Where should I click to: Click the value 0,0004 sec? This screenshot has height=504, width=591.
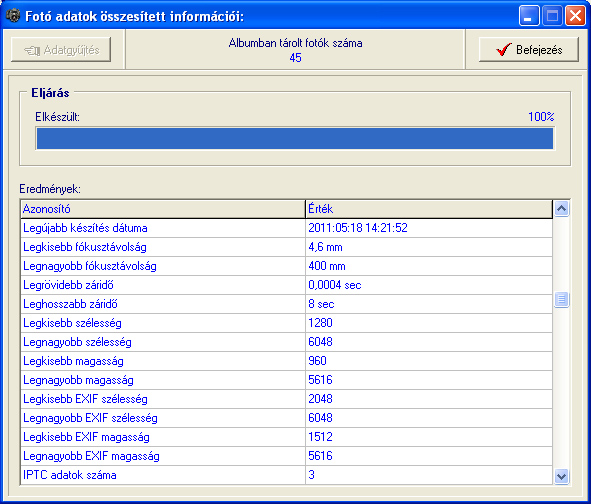point(335,285)
